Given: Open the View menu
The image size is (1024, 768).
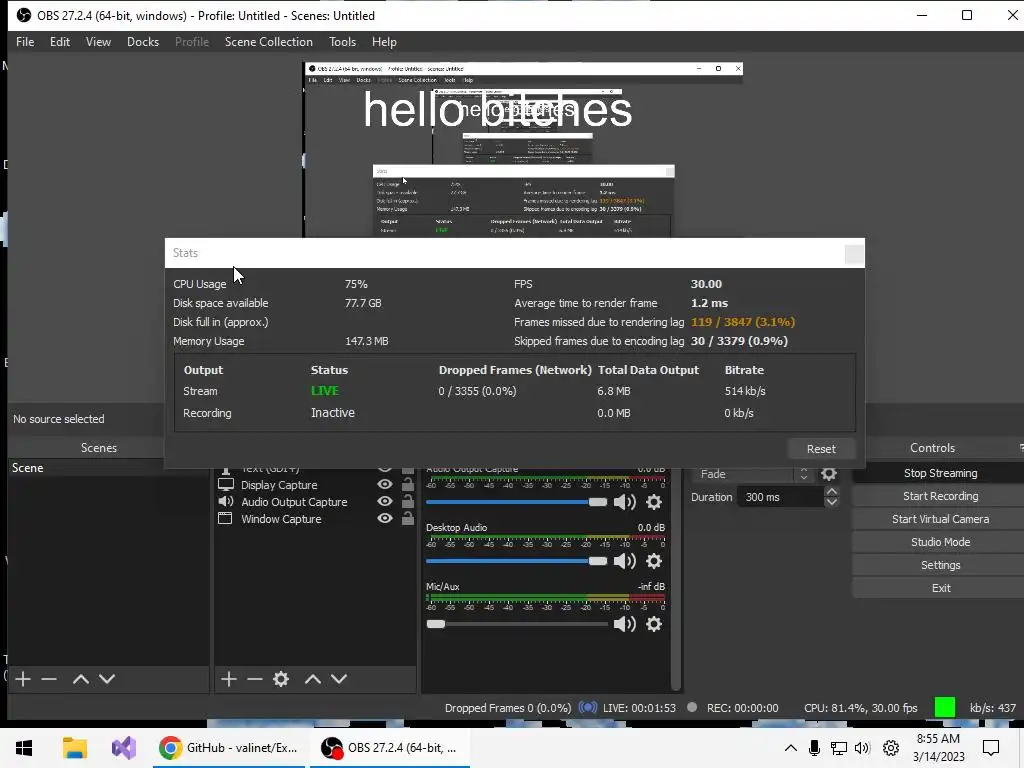Looking at the screenshot, I should (x=98, y=42).
